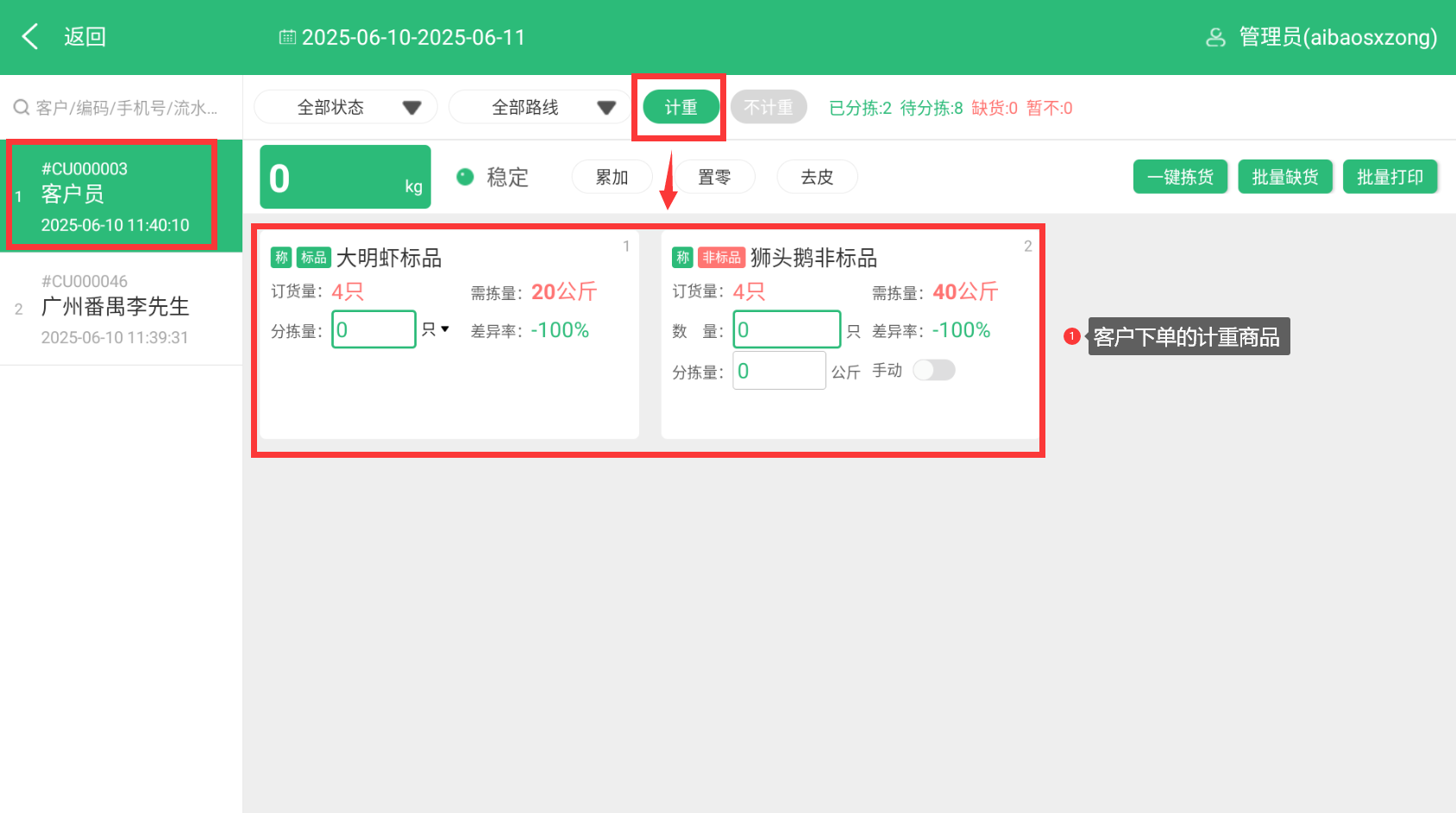
Task: Click the 非标品 tag on 狮头鹅 card
Action: (x=721, y=258)
